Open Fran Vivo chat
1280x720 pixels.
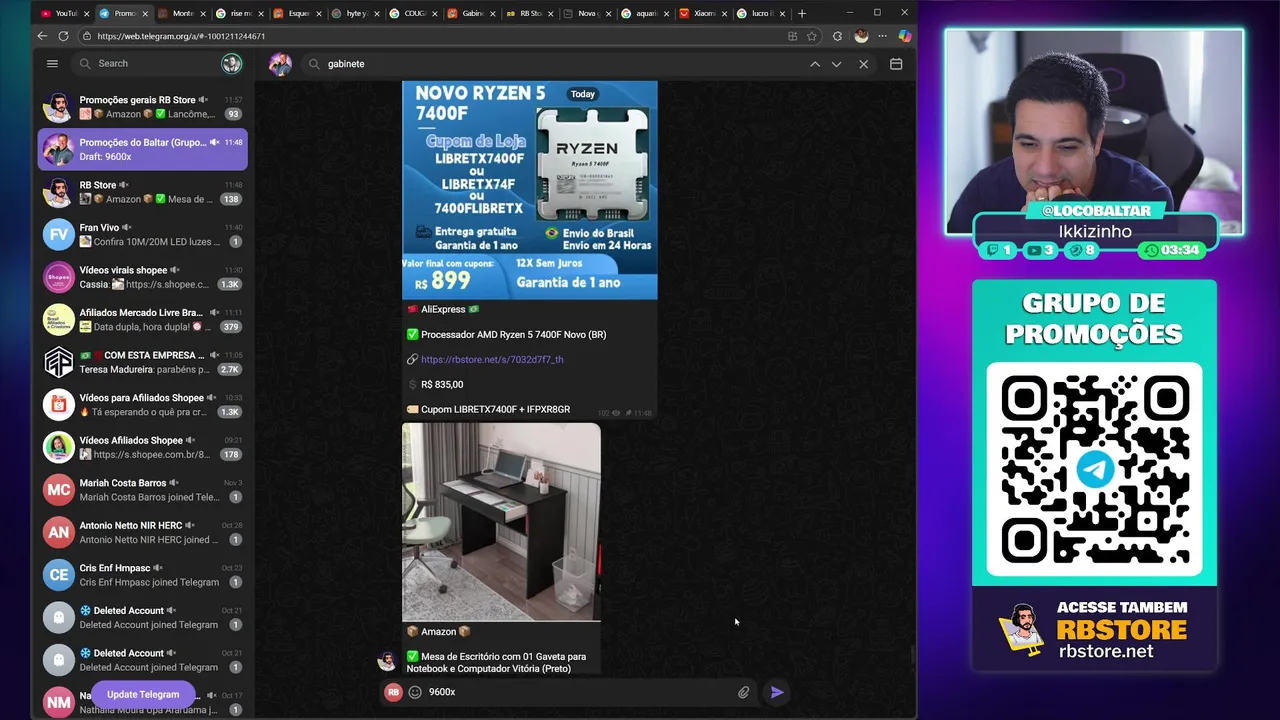[143, 234]
